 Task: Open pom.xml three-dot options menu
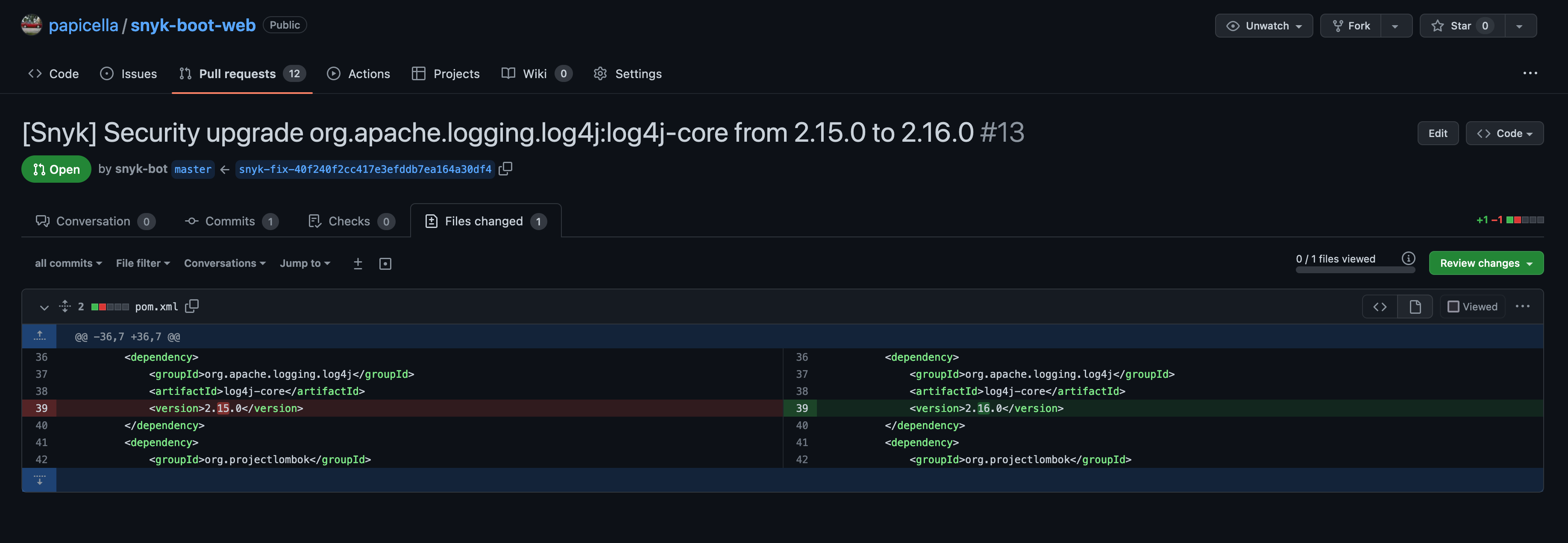point(1522,307)
